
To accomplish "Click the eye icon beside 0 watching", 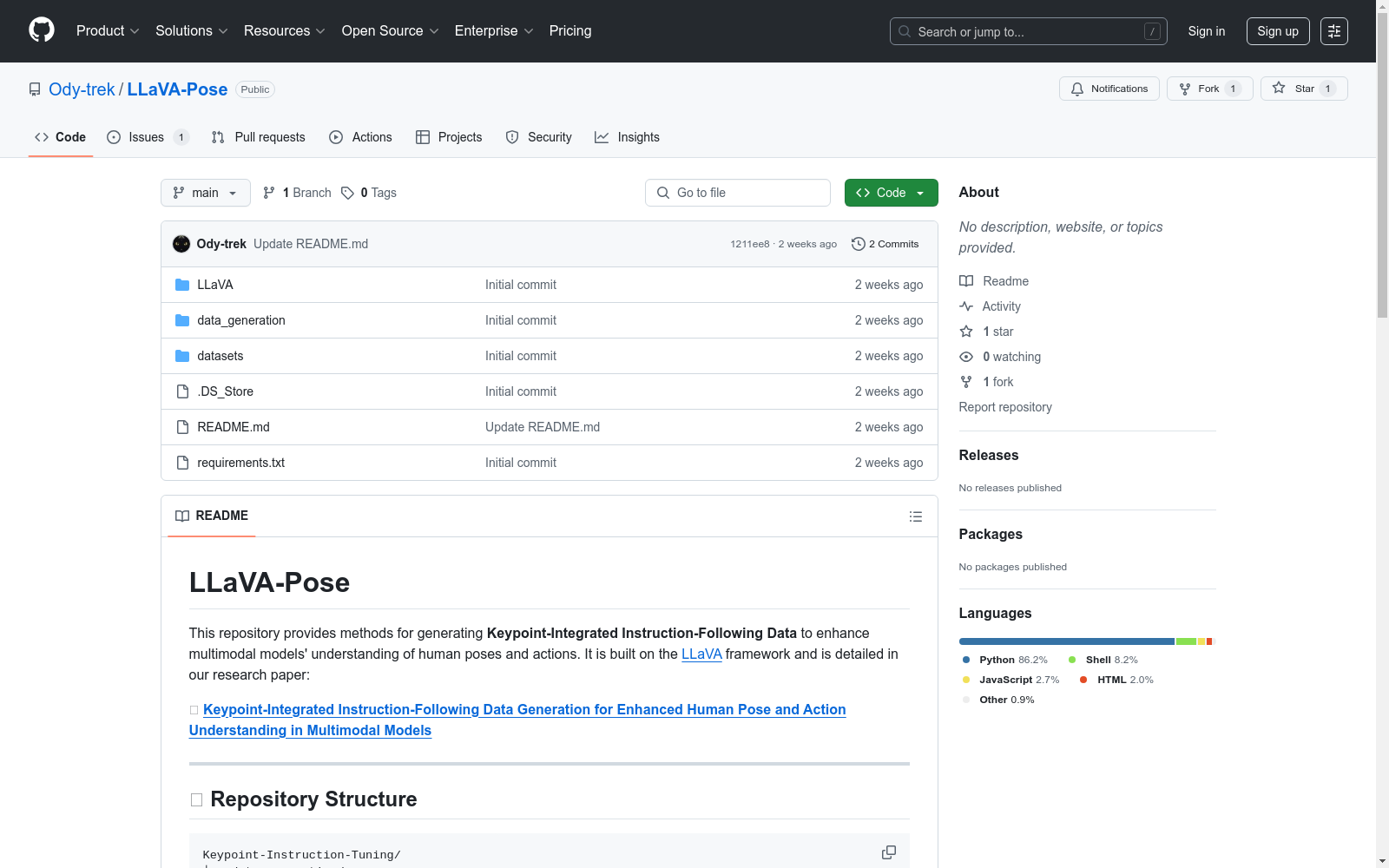I will click(x=966, y=357).
